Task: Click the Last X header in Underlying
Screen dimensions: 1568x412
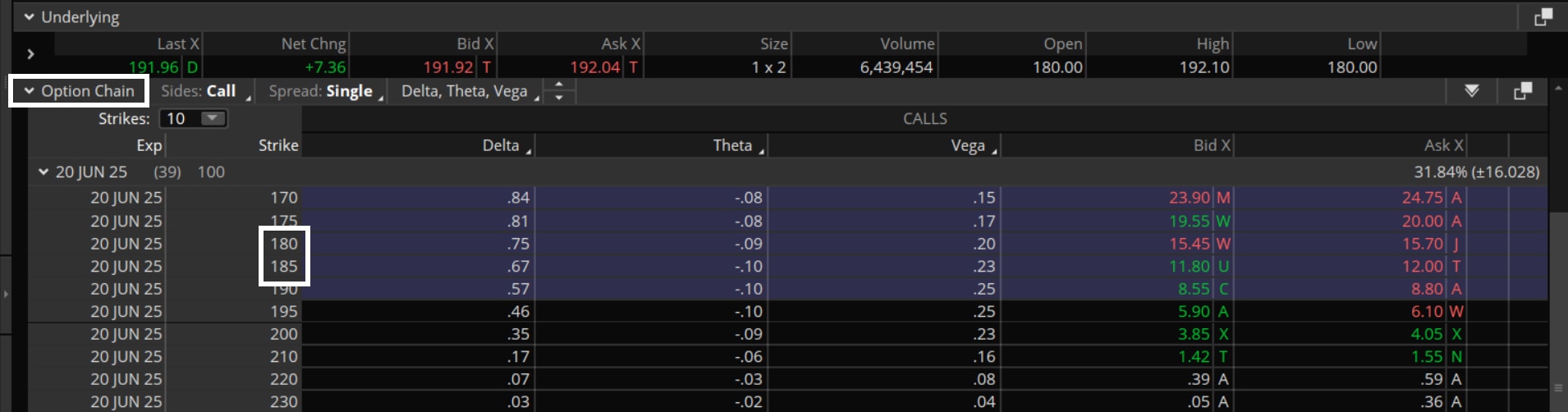Action: point(178,43)
